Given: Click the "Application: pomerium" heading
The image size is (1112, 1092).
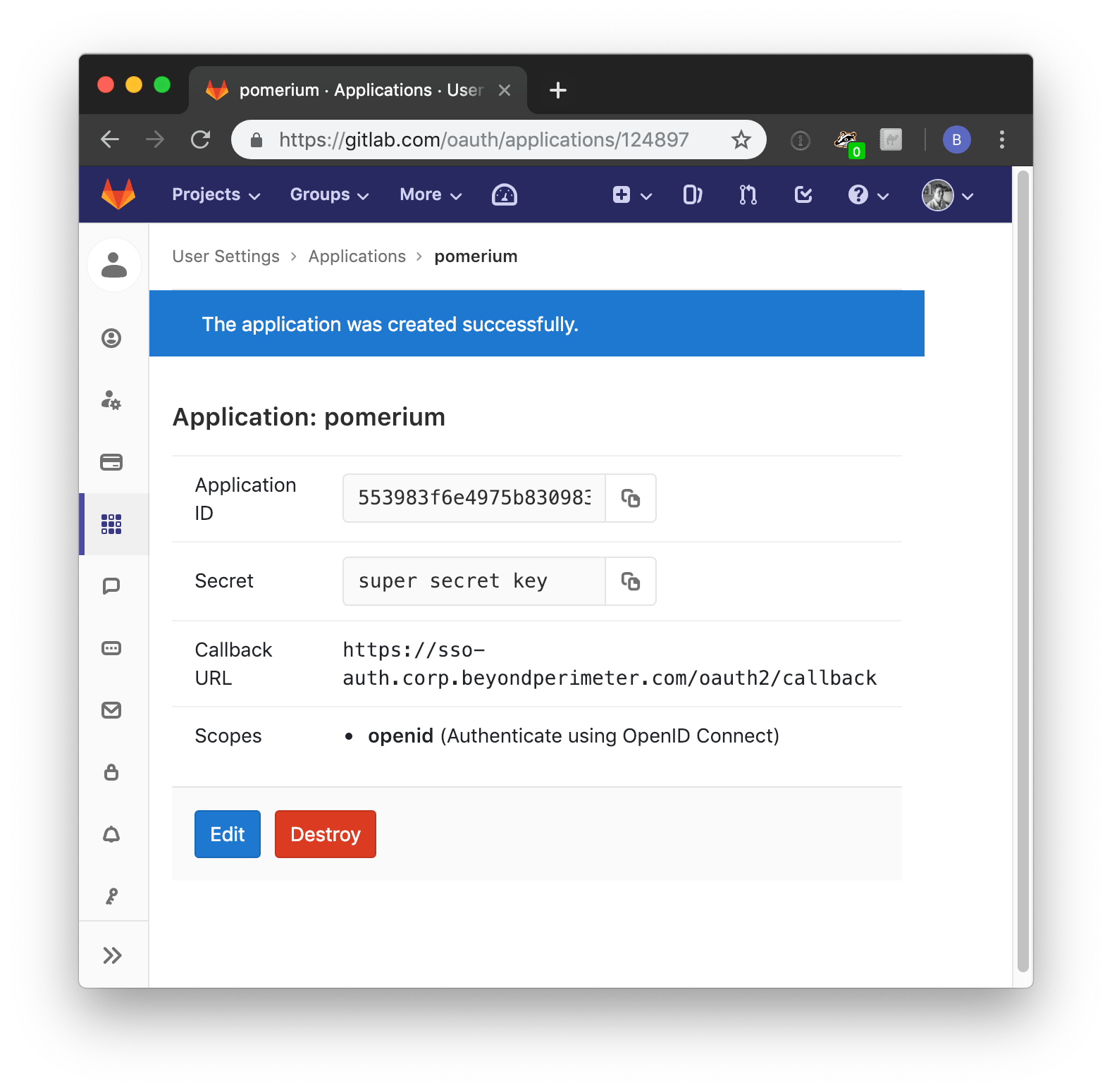Looking at the screenshot, I should (x=309, y=417).
